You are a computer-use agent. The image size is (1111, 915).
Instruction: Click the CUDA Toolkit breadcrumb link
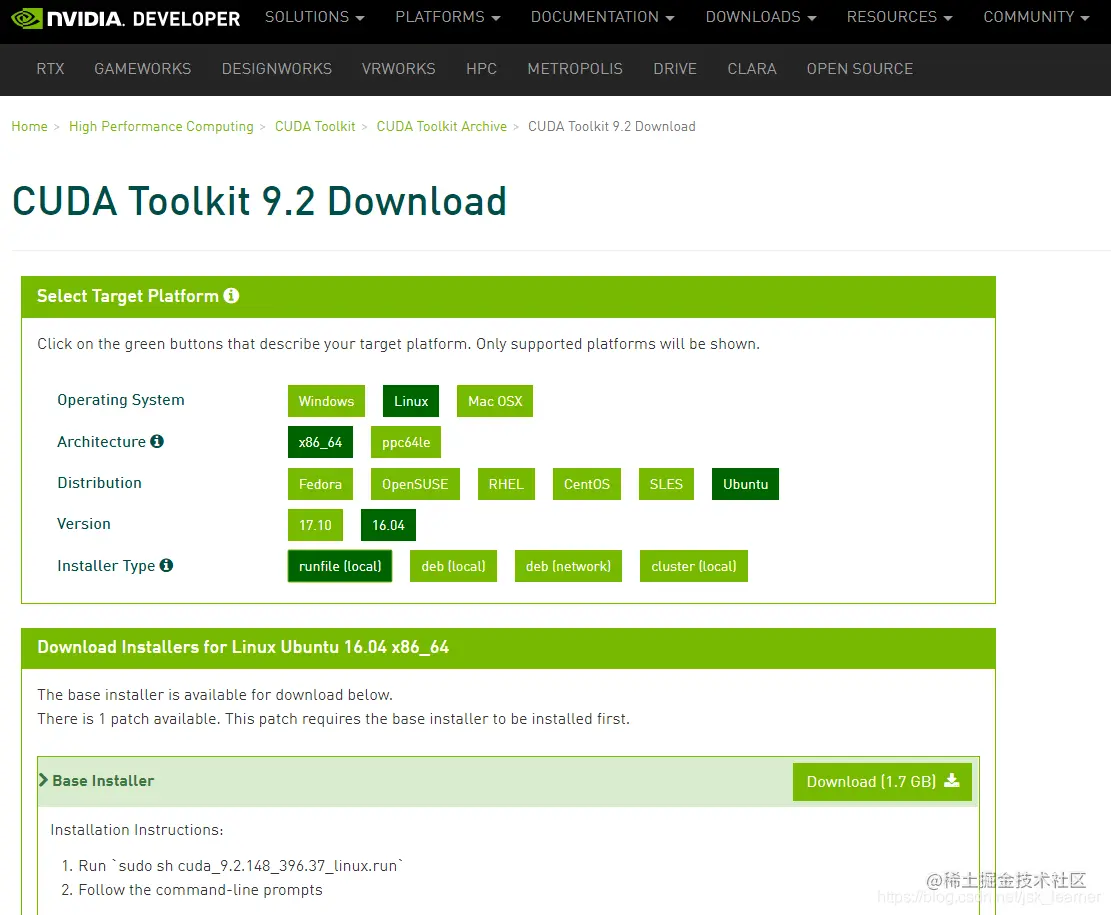(x=315, y=126)
